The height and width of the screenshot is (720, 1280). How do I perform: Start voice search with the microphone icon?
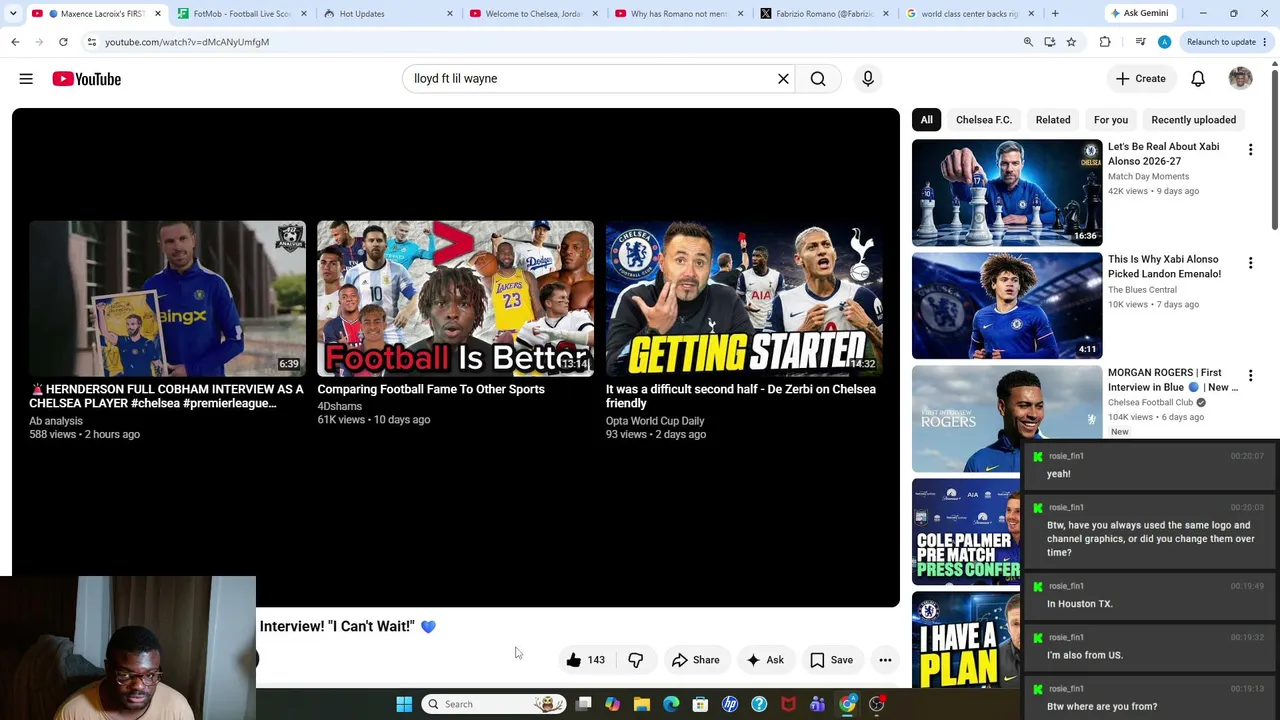(868, 79)
